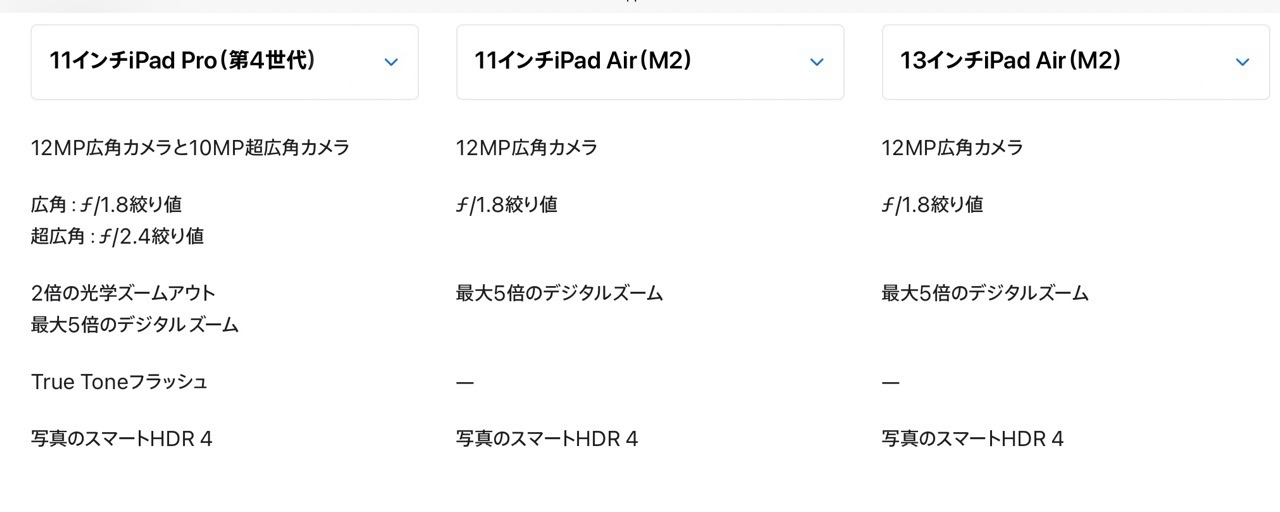Click 最大5倍のデジタルズーム under 13インチiPad Air

point(985,293)
